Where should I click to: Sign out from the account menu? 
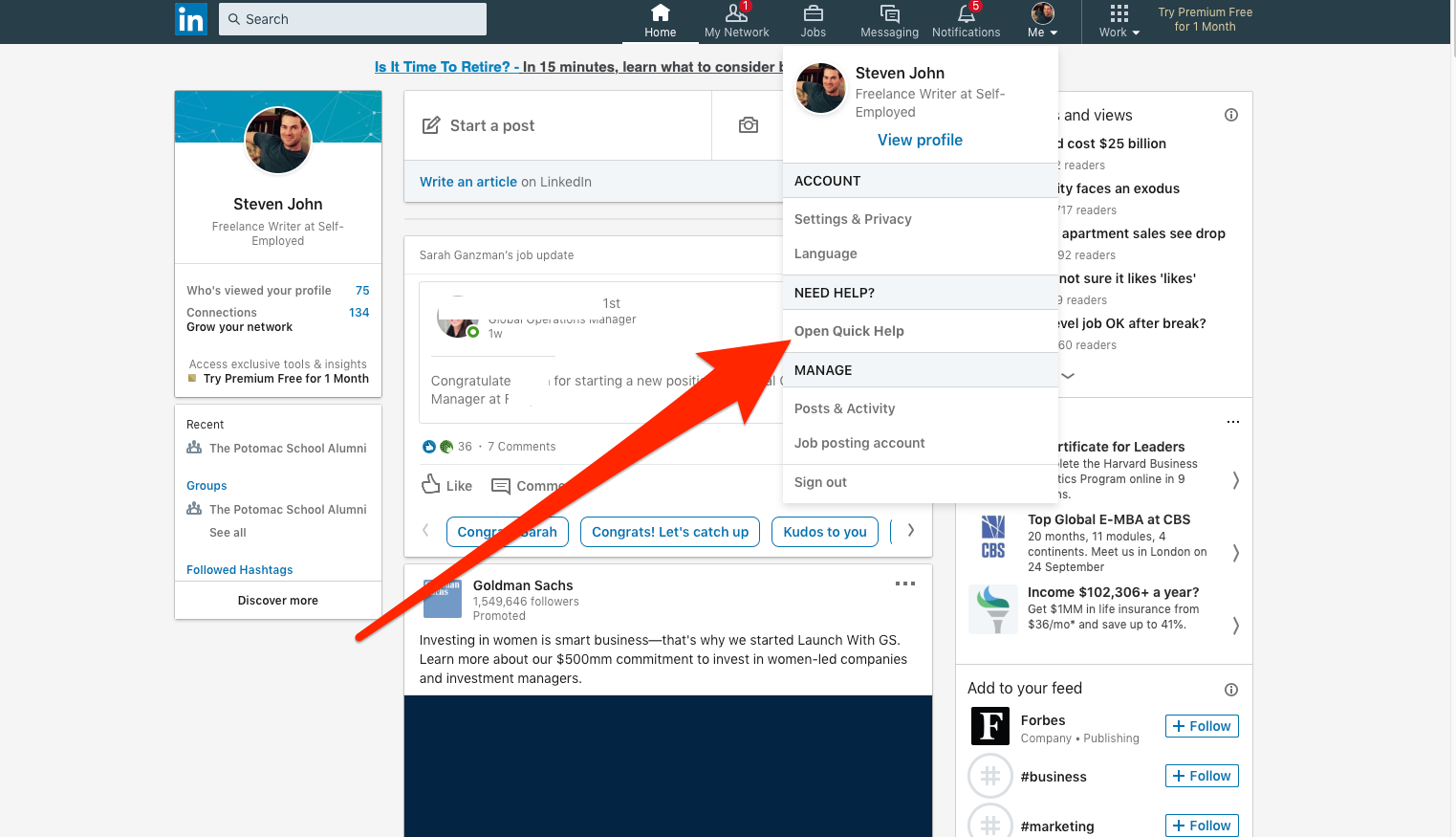pos(819,481)
